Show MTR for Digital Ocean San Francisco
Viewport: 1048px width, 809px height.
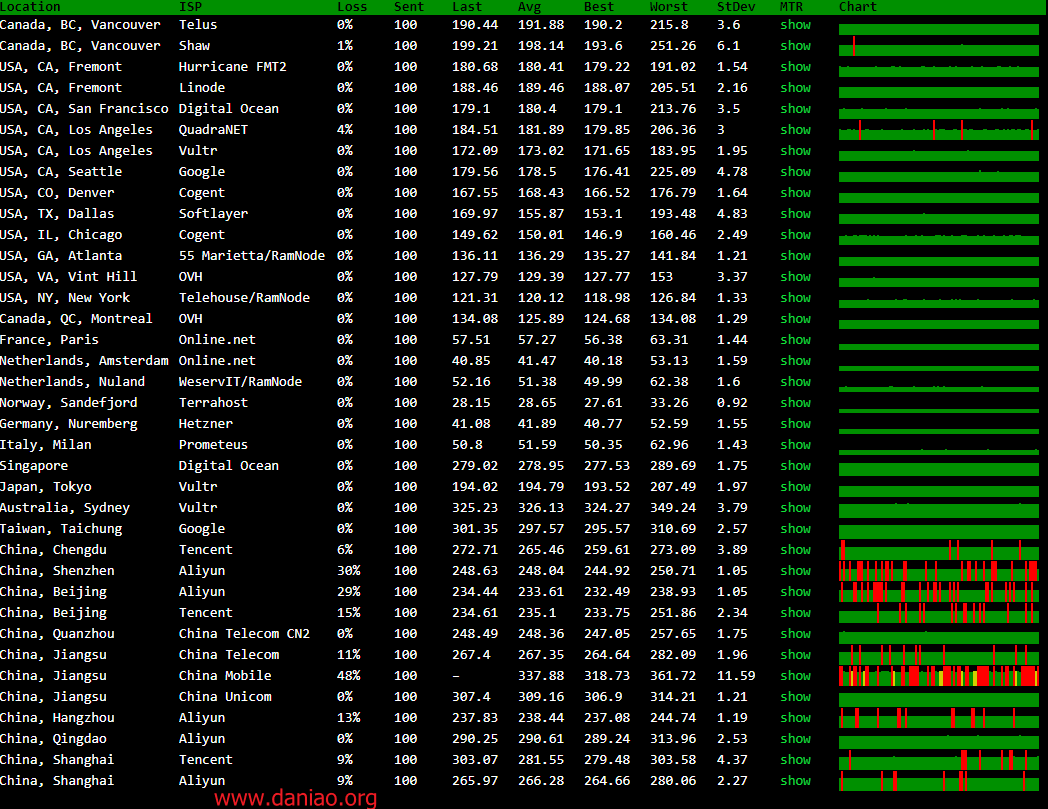click(795, 108)
